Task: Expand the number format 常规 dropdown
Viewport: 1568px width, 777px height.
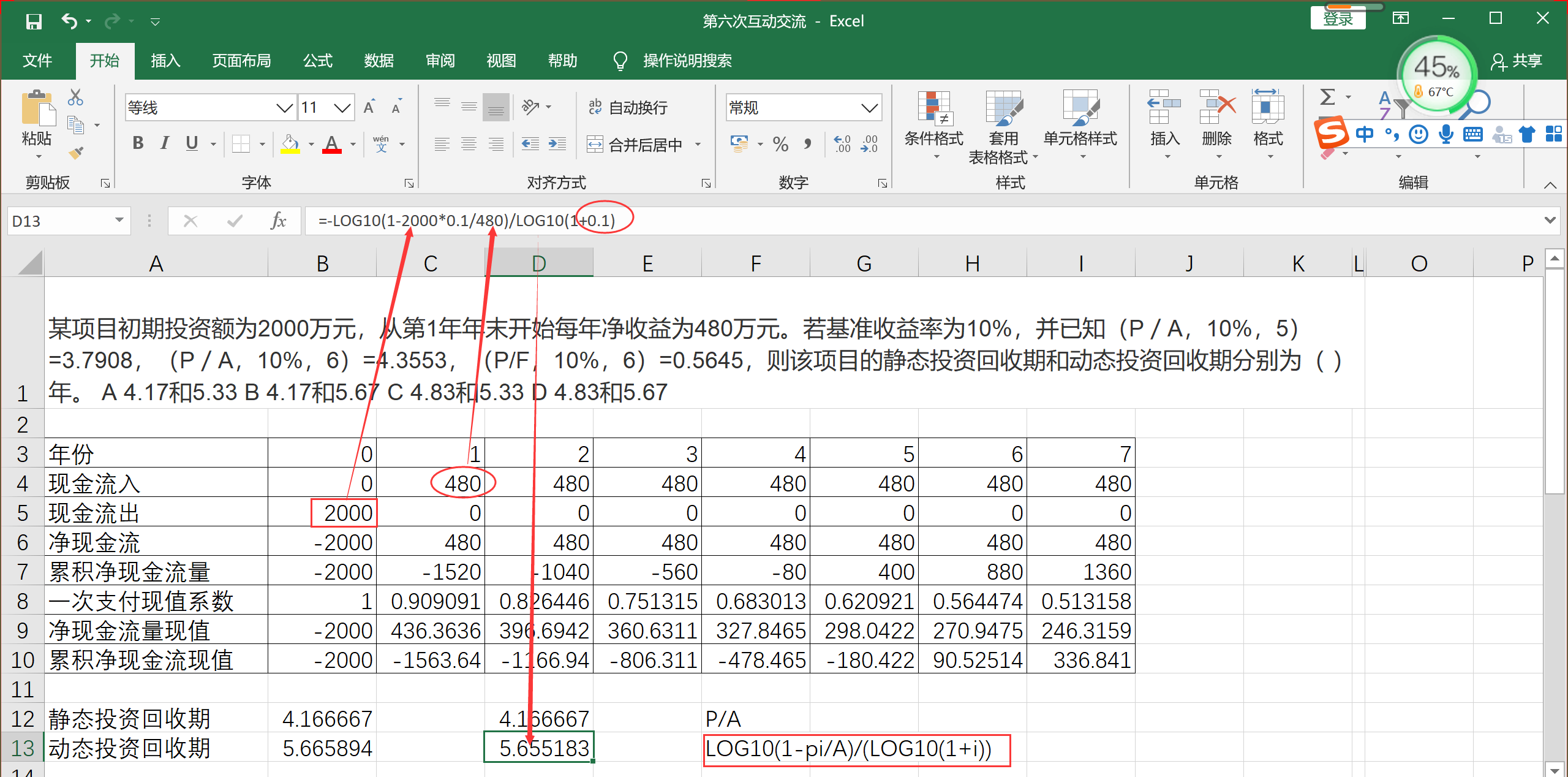Action: click(869, 108)
